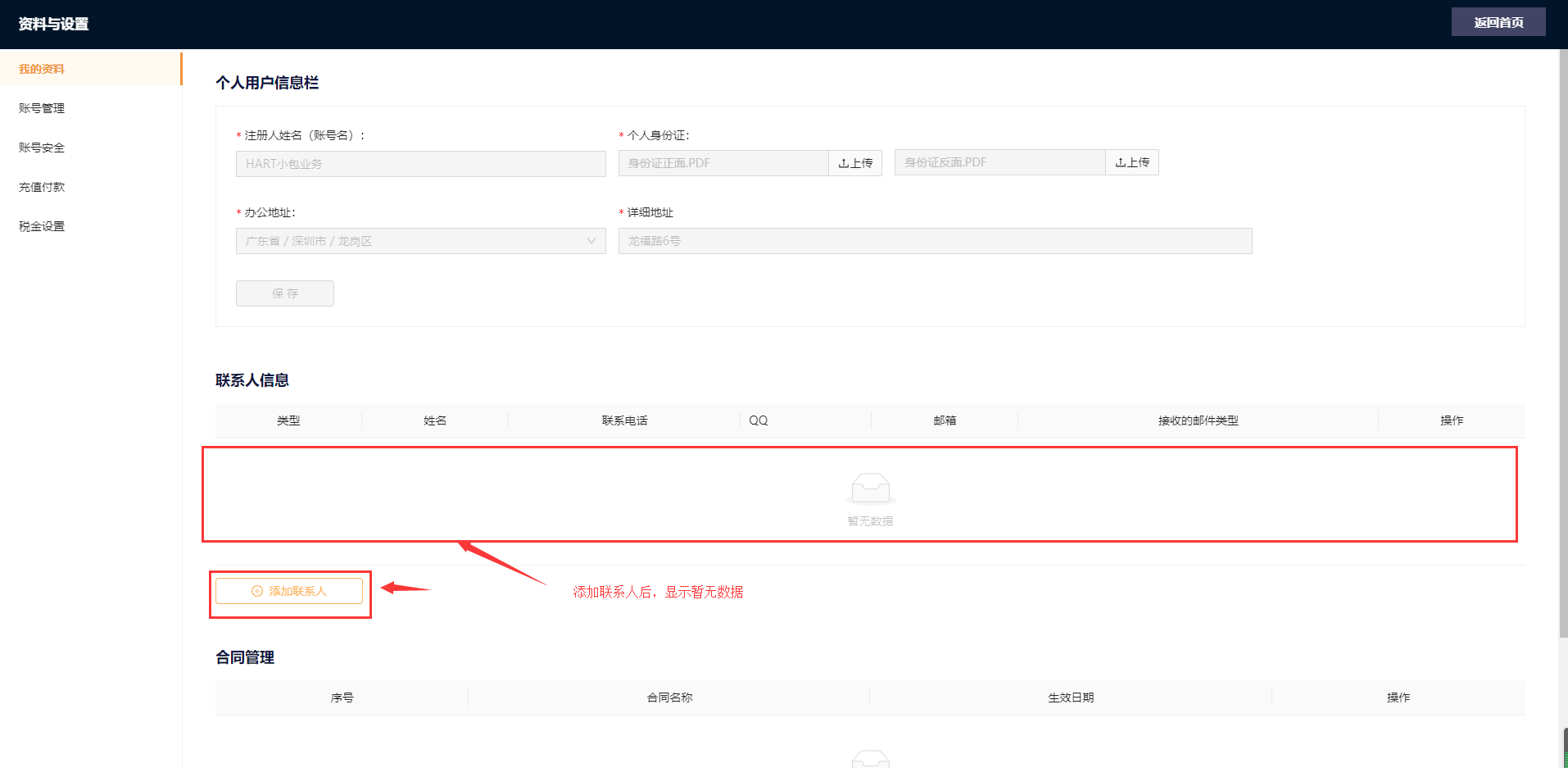Focus the 注册人姓名 input field
Viewport: 1568px width, 768px height.
click(x=420, y=164)
